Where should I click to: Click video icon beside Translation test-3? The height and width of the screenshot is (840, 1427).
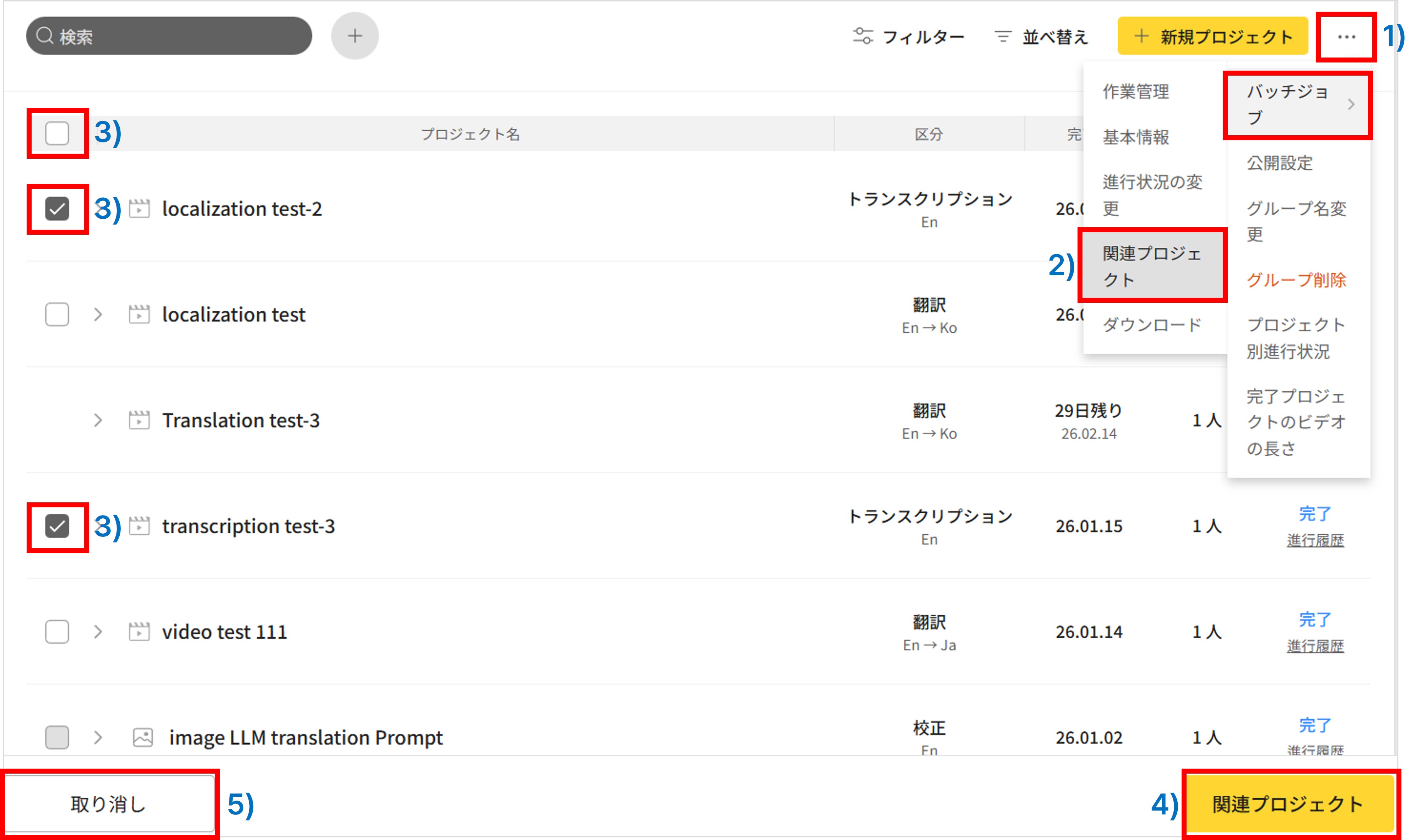coord(139,420)
